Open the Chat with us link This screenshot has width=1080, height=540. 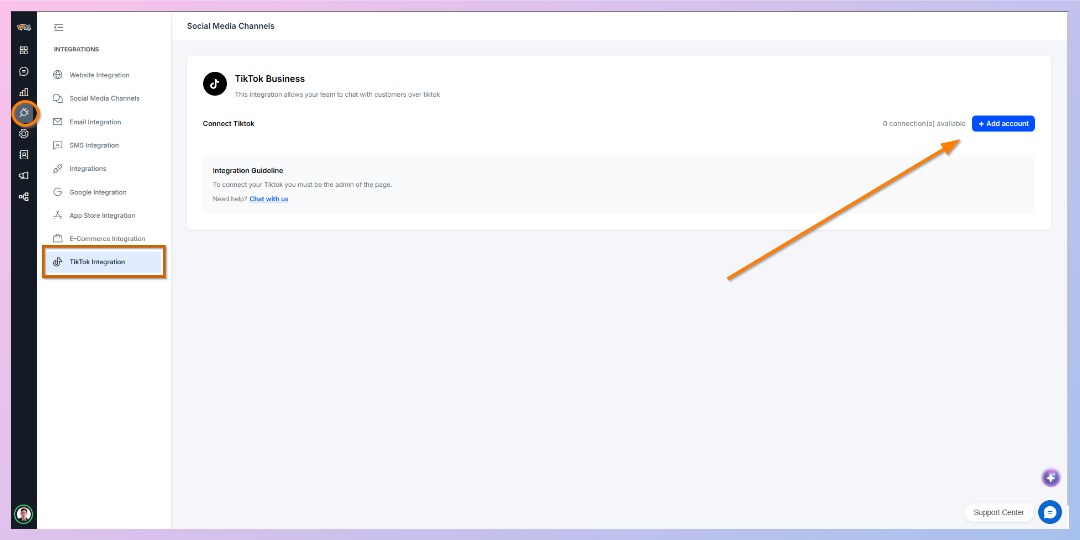(269, 198)
